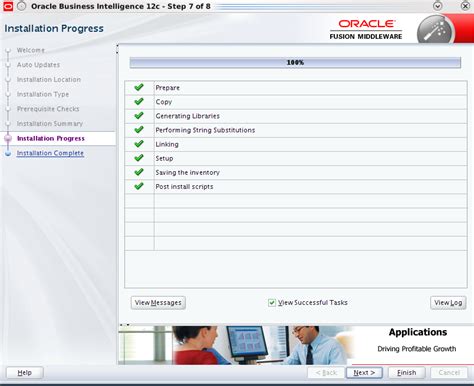474x386 pixels.
Task: Click the Performing String Substitutions text
Action: tap(205, 130)
